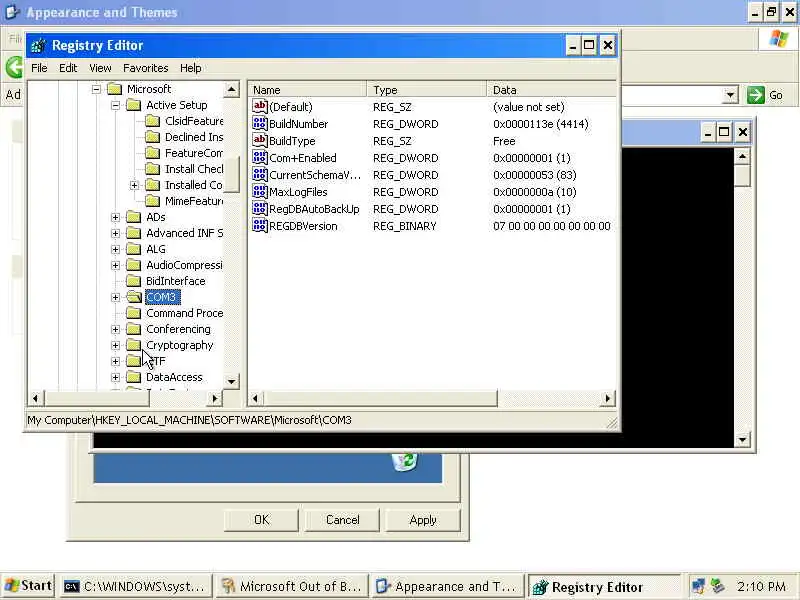The width and height of the screenshot is (800, 600).
Task: Click the 2:10 PM system clock
Action: pos(761,586)
